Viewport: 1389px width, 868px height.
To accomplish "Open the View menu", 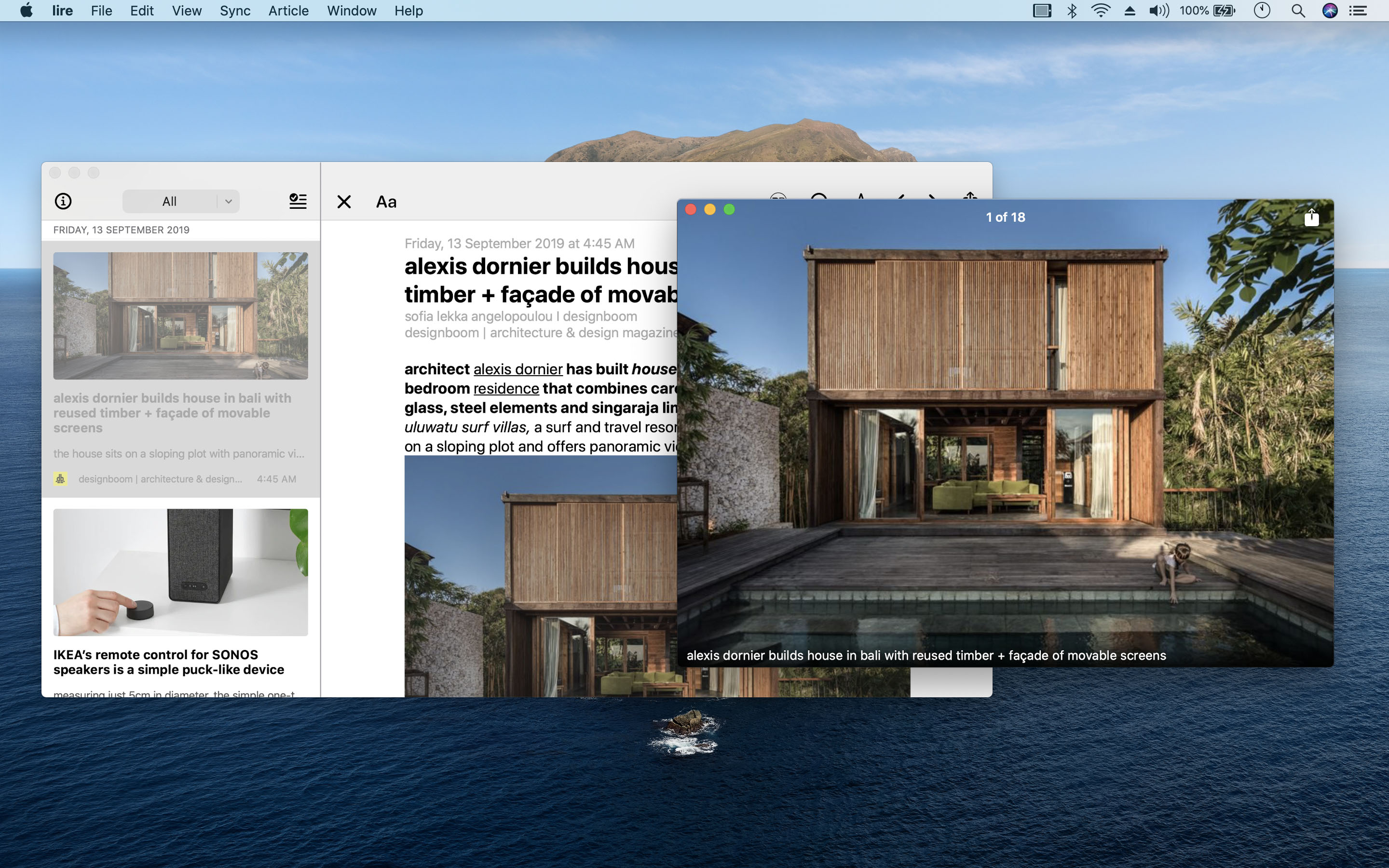I will tap(187, 10).
